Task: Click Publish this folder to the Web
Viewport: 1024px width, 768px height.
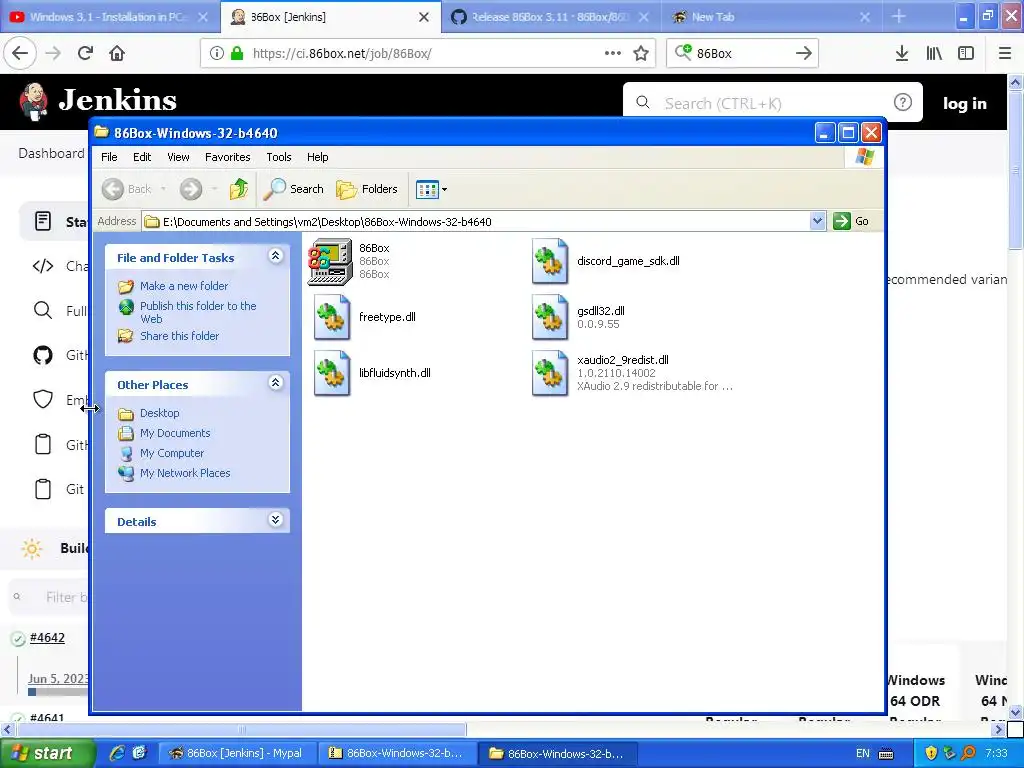Action: (x=198, y=312)
